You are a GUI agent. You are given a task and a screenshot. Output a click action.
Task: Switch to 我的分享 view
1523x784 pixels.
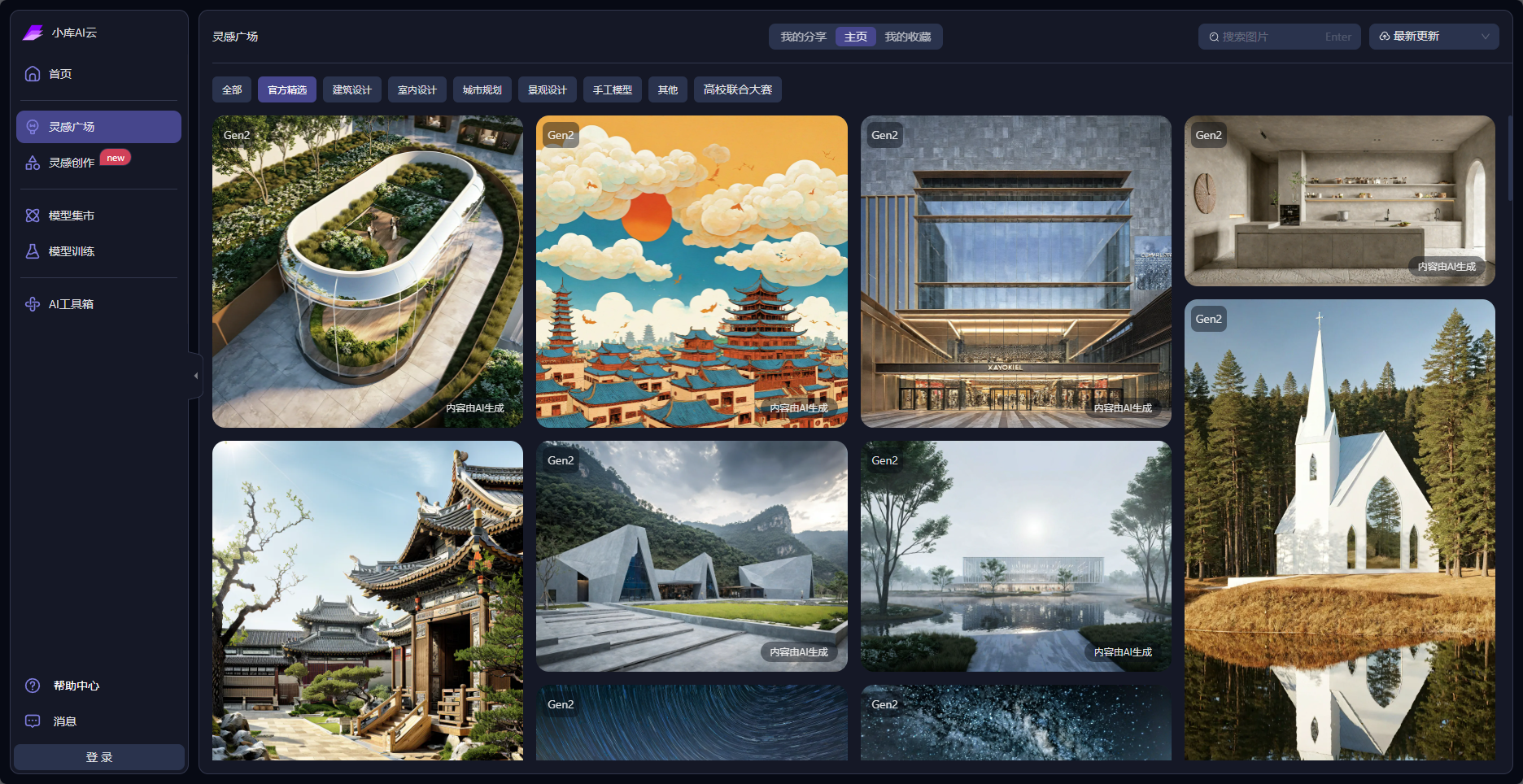[x=803, y=37]
